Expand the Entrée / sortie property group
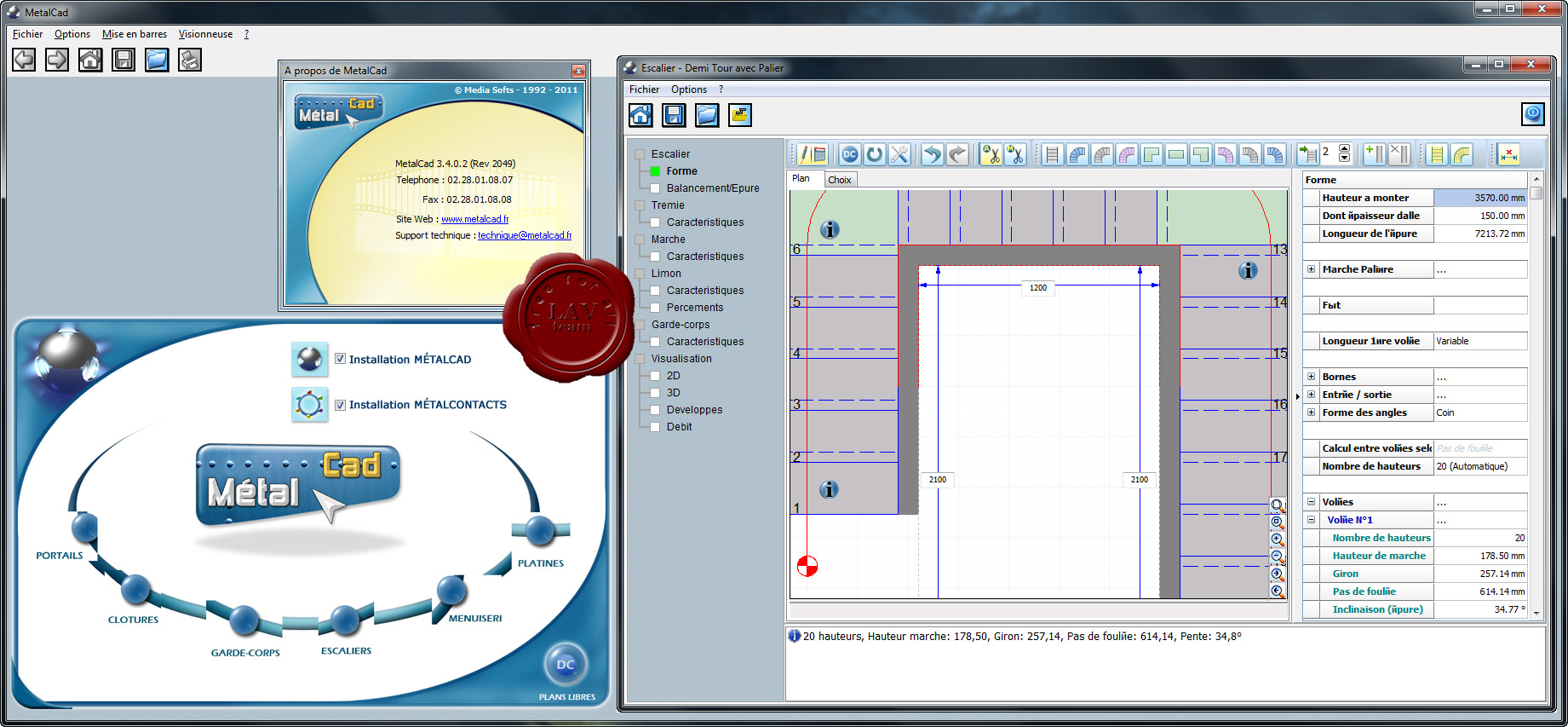The width and height of the screenshot is (1568, 727). 1312,395
